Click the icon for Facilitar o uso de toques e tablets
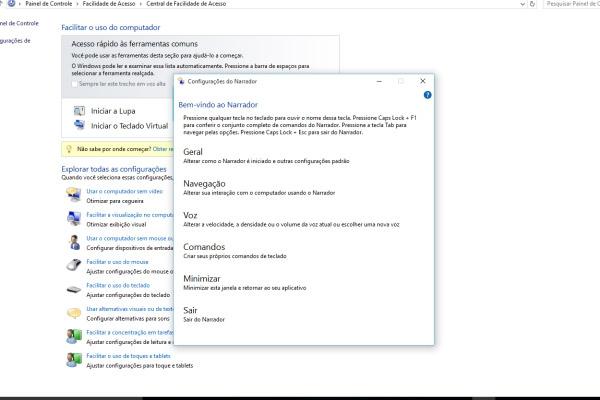This screenshot has height=400, width=600. [73, 360]
